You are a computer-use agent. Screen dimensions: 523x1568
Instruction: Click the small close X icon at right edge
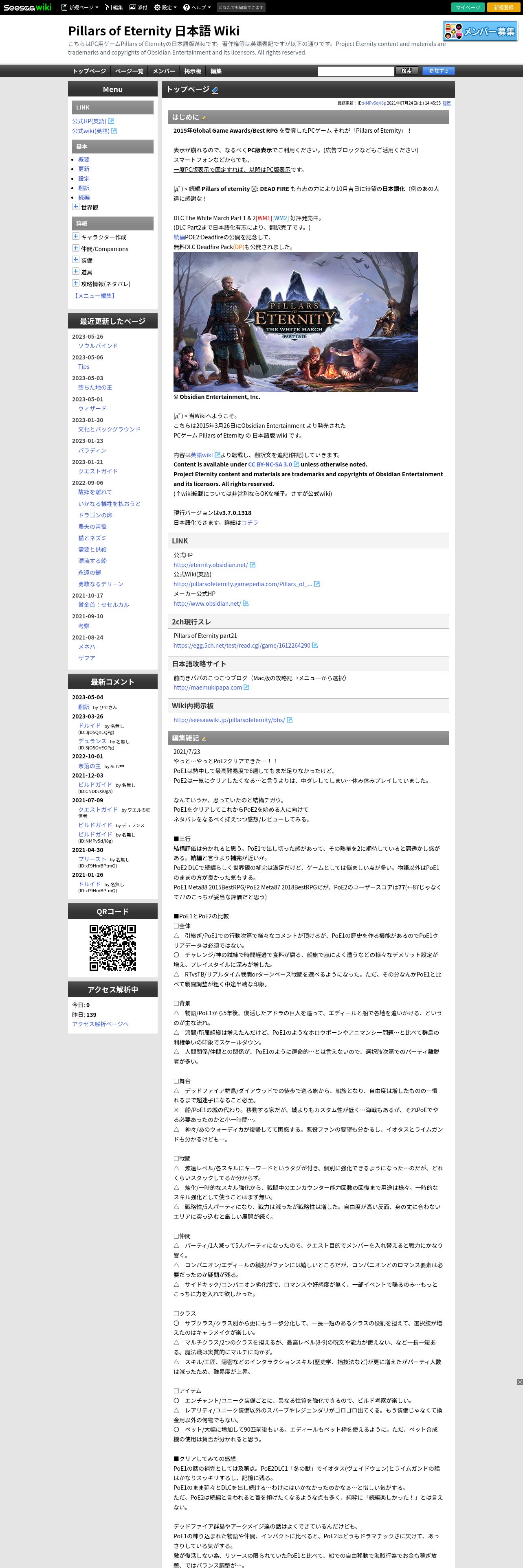click(x=519, y=1382)
